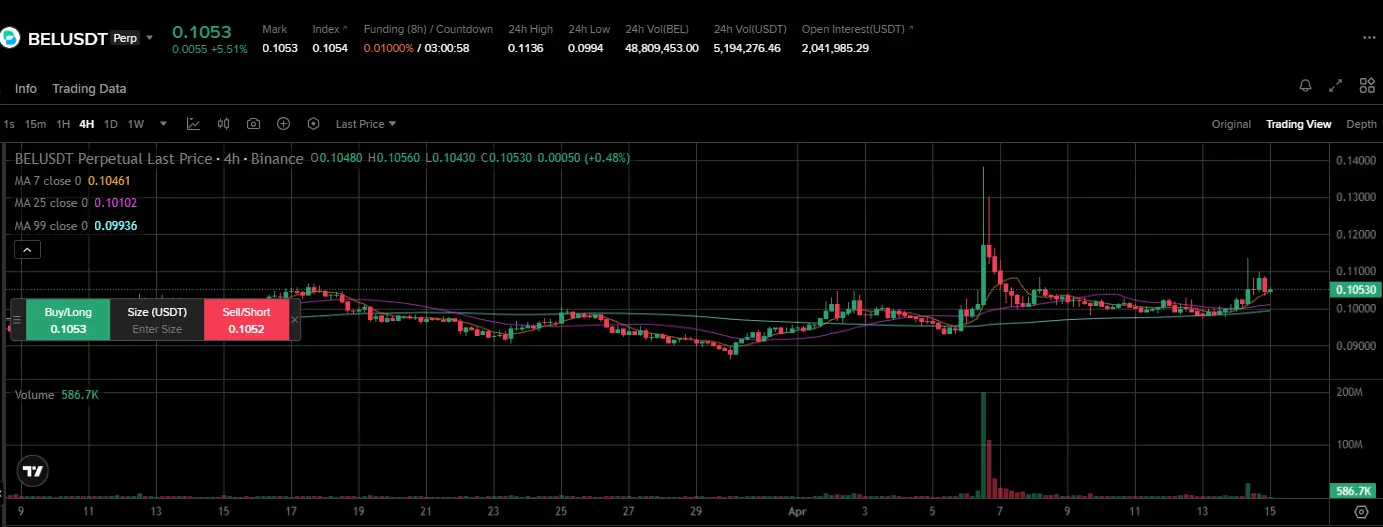
Task: Click the 24h High value 0.1136
Action: click(526, 48)
